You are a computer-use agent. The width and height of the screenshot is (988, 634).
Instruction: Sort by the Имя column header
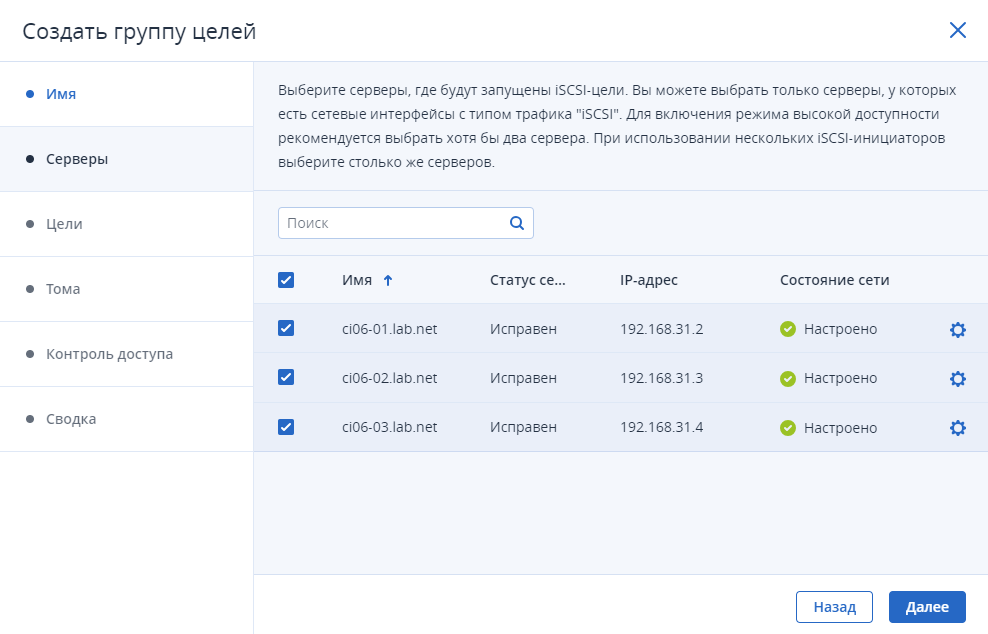coord(357,280)
